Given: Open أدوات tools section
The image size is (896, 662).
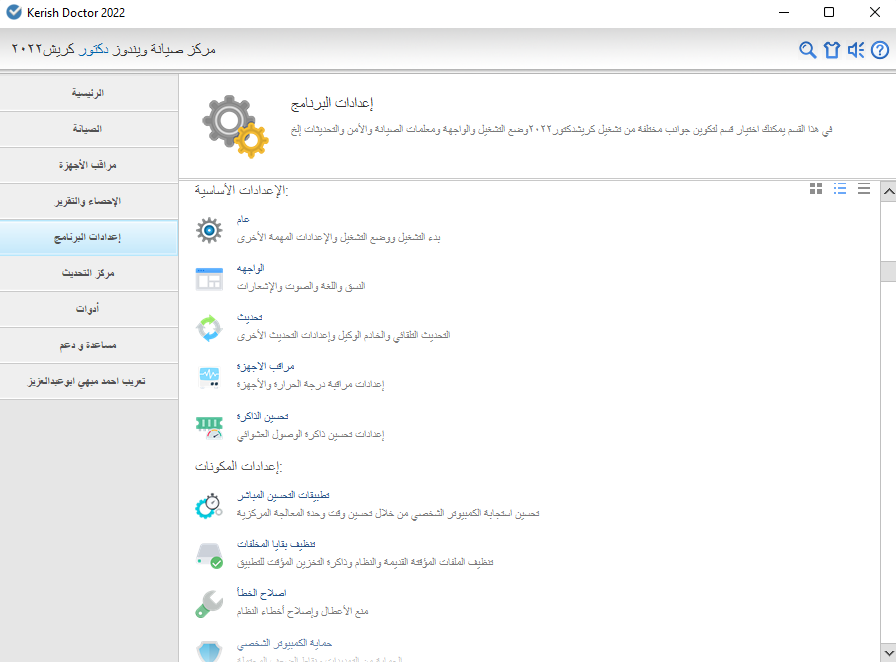Looking at the screenshot, I should click(x=89, y=309).
